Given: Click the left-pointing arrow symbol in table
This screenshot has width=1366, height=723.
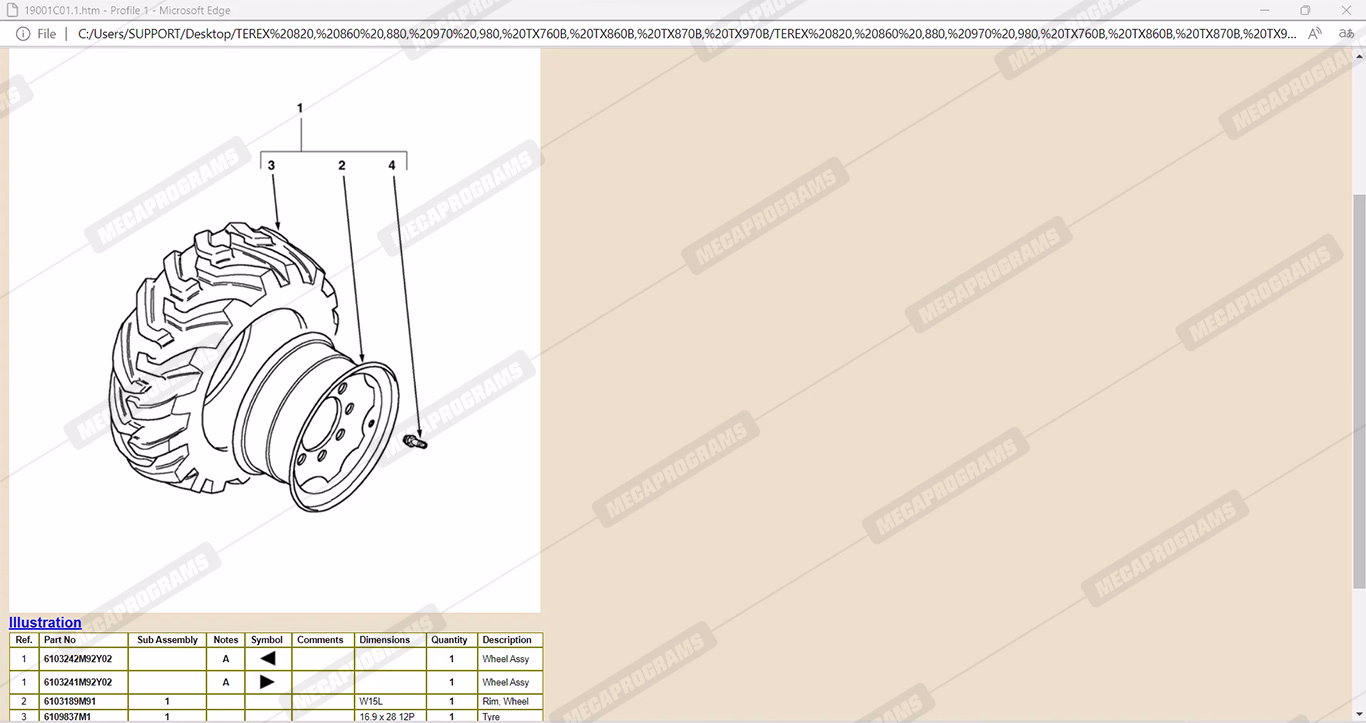Looking at the screenshot, I should click(x=267, y=659).
